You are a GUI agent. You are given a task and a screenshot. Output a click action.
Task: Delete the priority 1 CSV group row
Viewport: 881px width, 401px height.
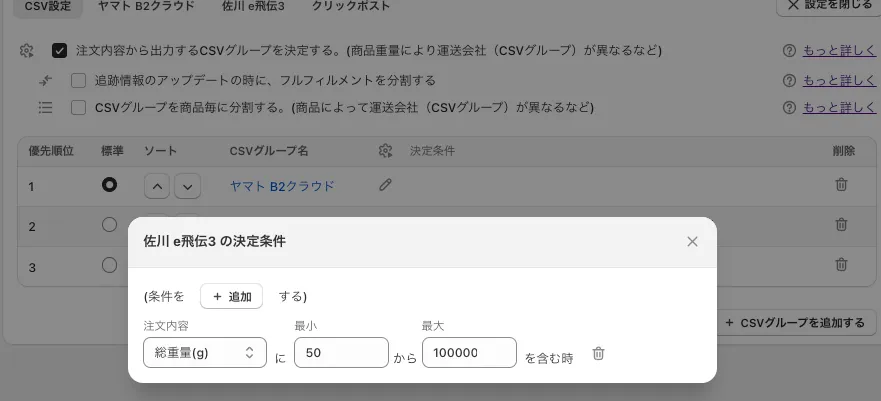click(841, 185)
